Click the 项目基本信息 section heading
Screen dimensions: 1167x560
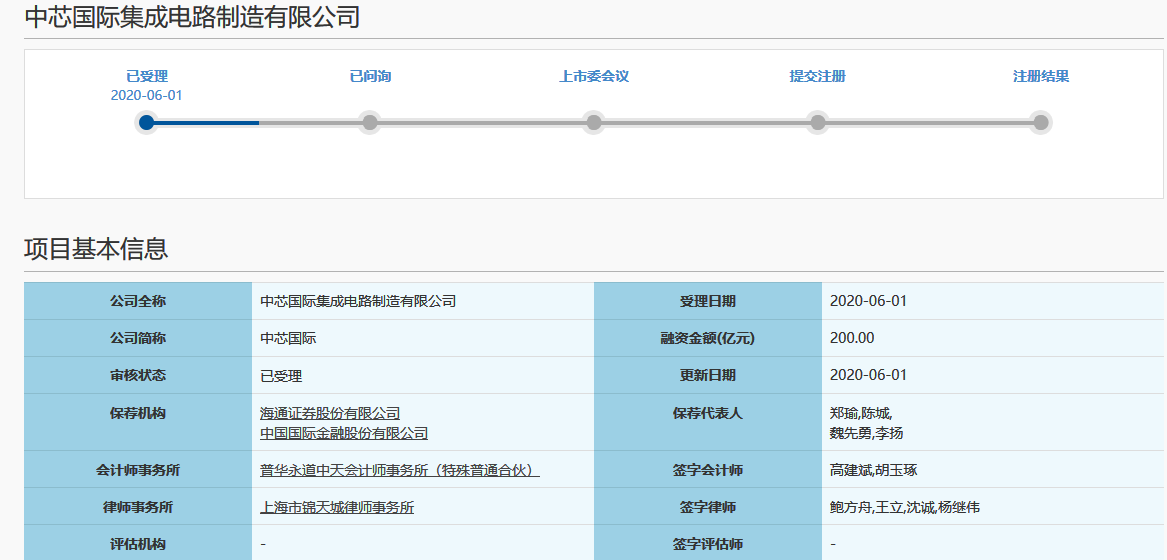tap(96, 249)
